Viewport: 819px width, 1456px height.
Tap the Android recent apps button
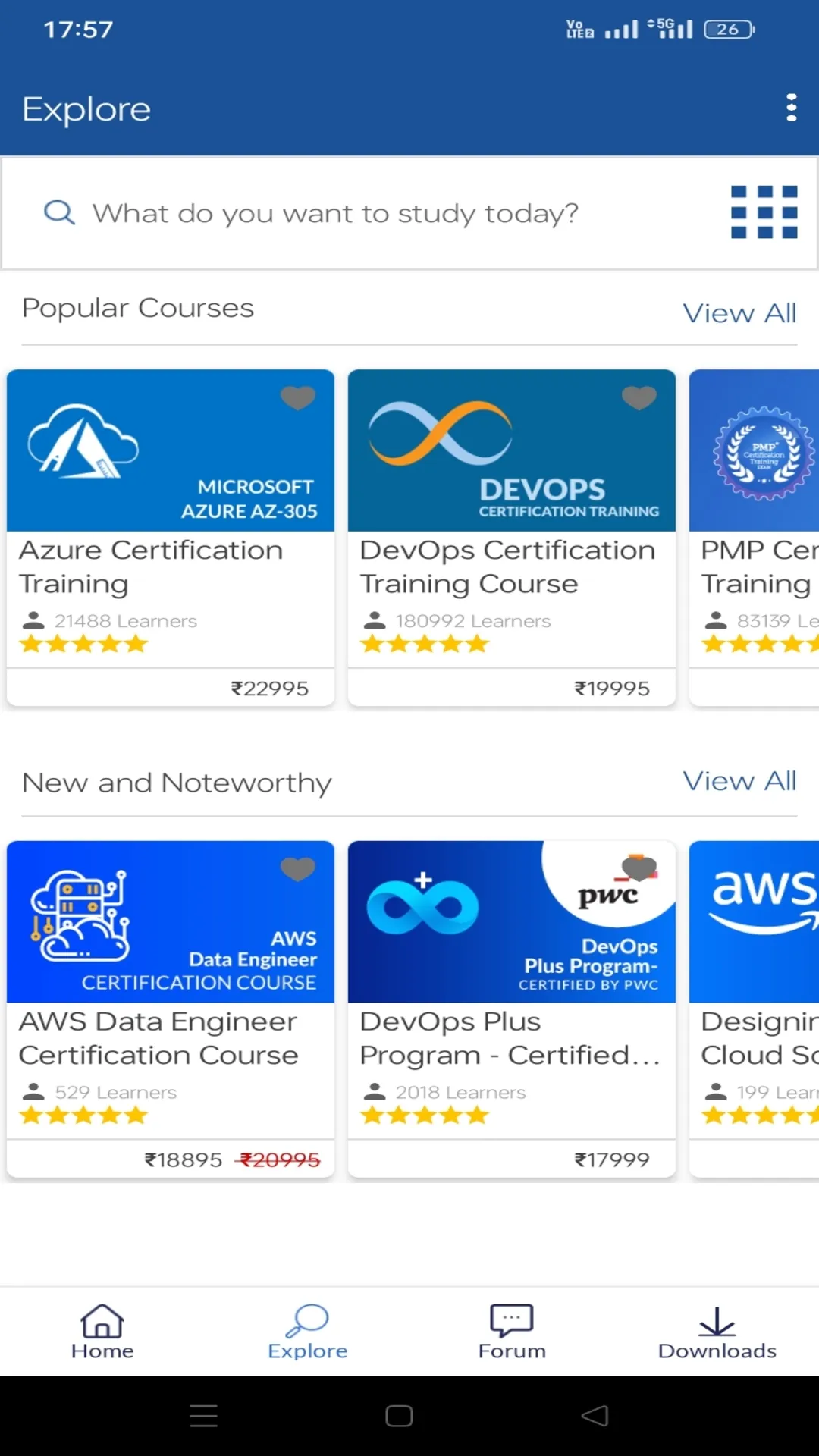coord(203,1416)
